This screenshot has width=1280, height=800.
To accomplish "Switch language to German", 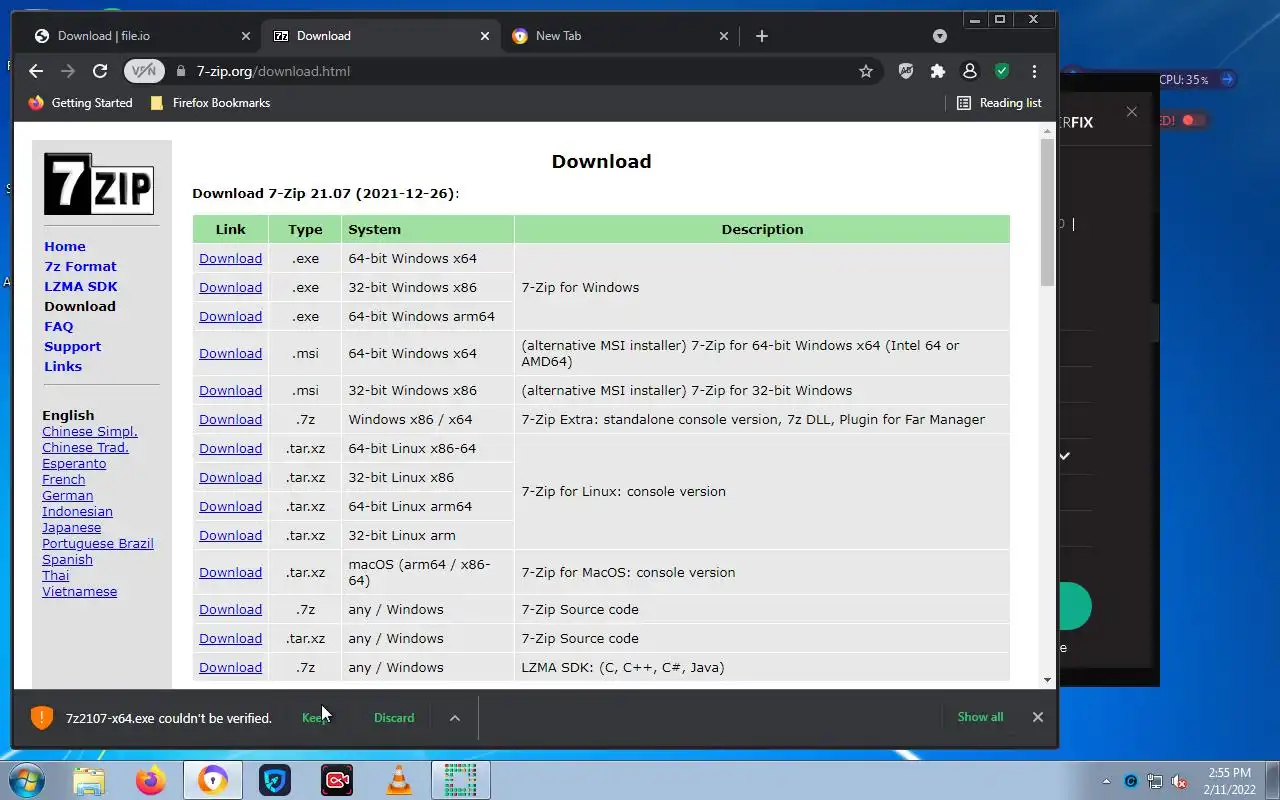I will point(67,495).
